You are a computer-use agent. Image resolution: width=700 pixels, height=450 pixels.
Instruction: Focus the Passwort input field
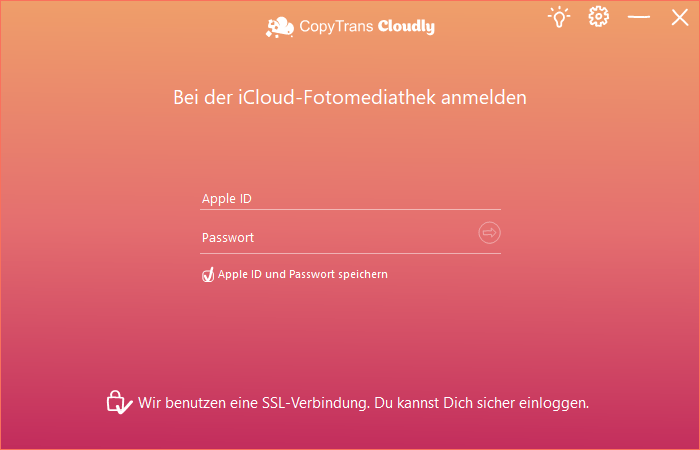pos(338,238)
